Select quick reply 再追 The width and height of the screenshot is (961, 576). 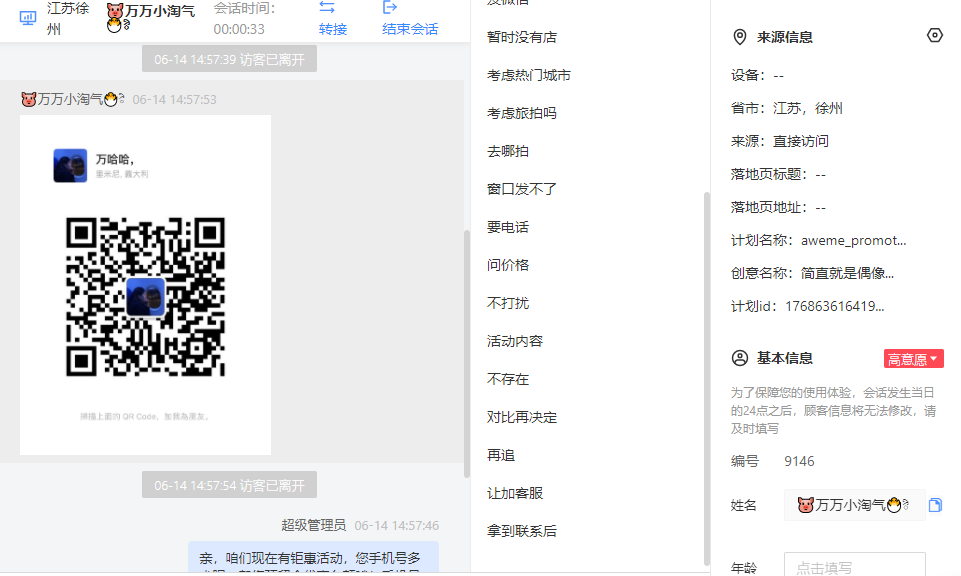tap(501, 455)
